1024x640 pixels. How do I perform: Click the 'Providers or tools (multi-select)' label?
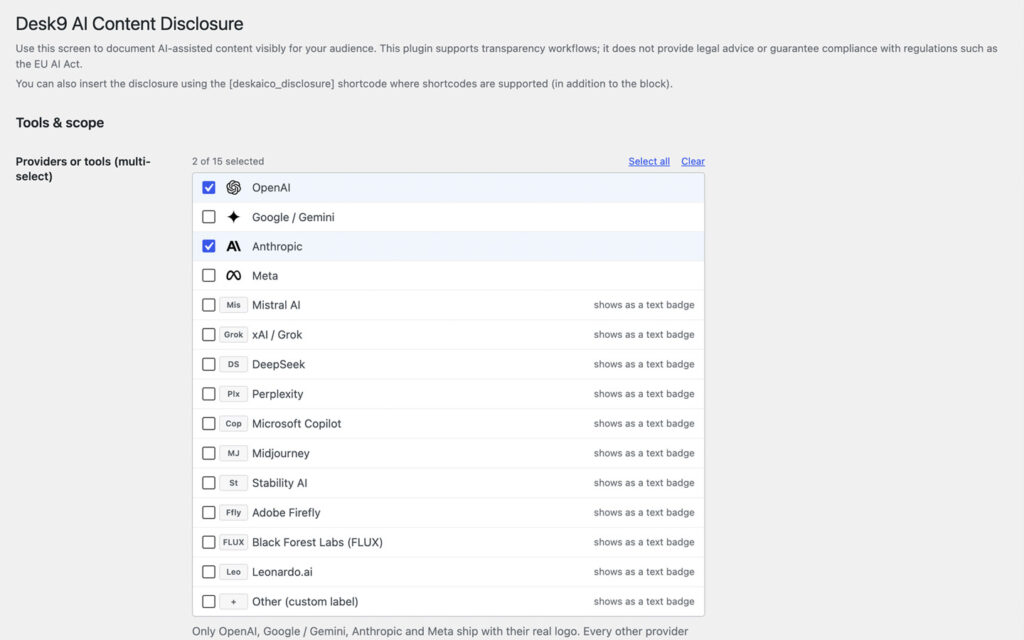tap(83, 168)
